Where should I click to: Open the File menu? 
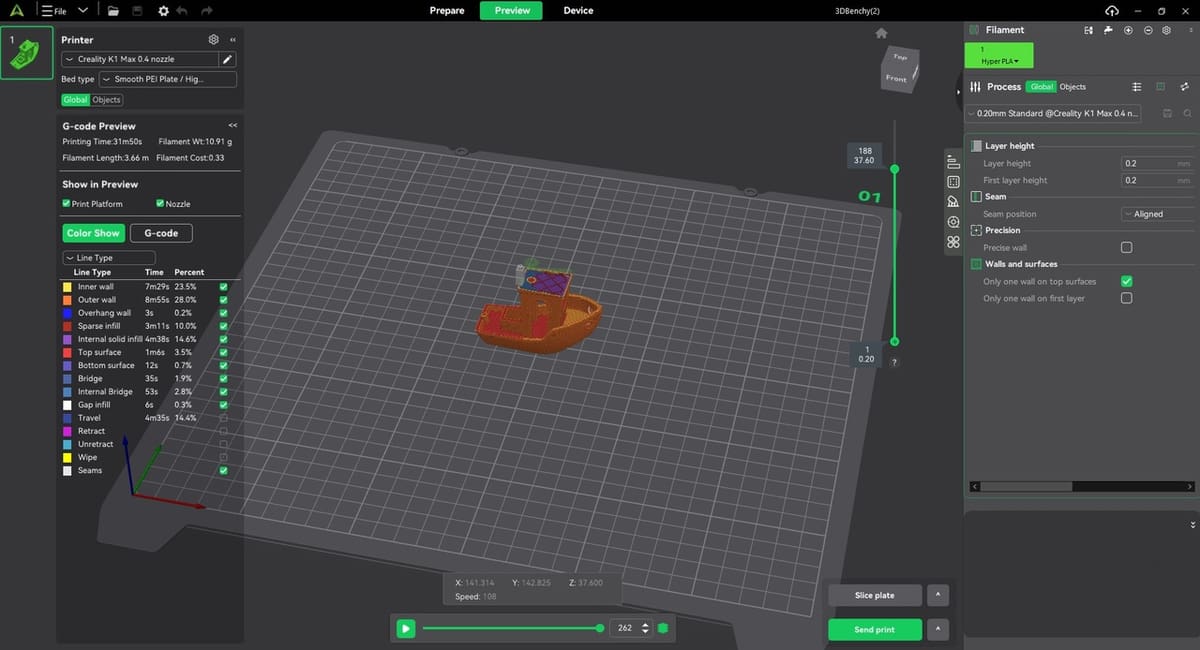(54, 11)
